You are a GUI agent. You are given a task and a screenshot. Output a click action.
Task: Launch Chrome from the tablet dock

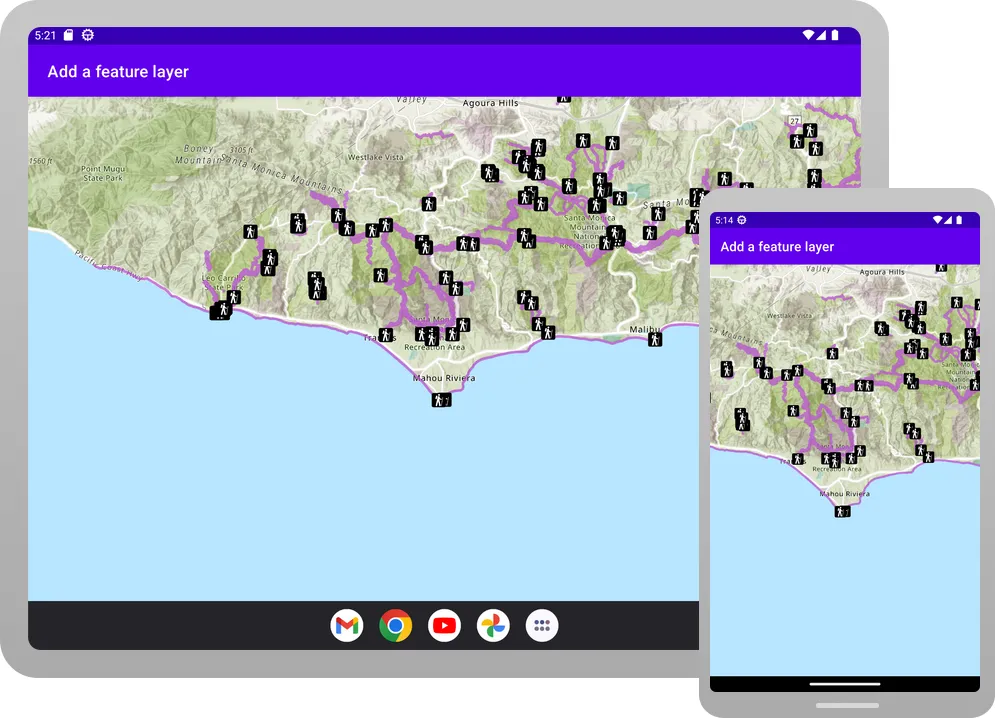(x=395, y=626)
